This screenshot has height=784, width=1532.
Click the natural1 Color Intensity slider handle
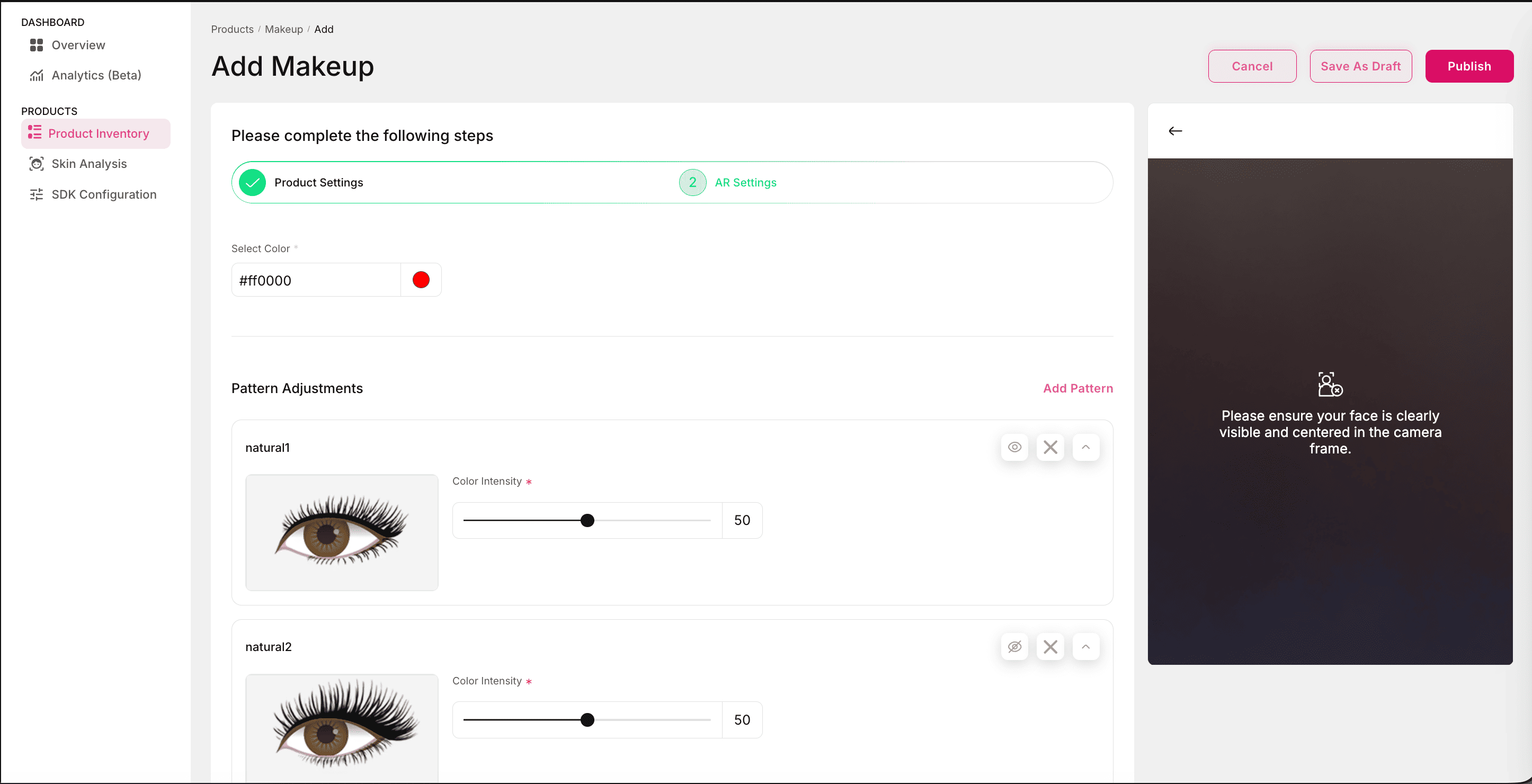coord(587,521)
